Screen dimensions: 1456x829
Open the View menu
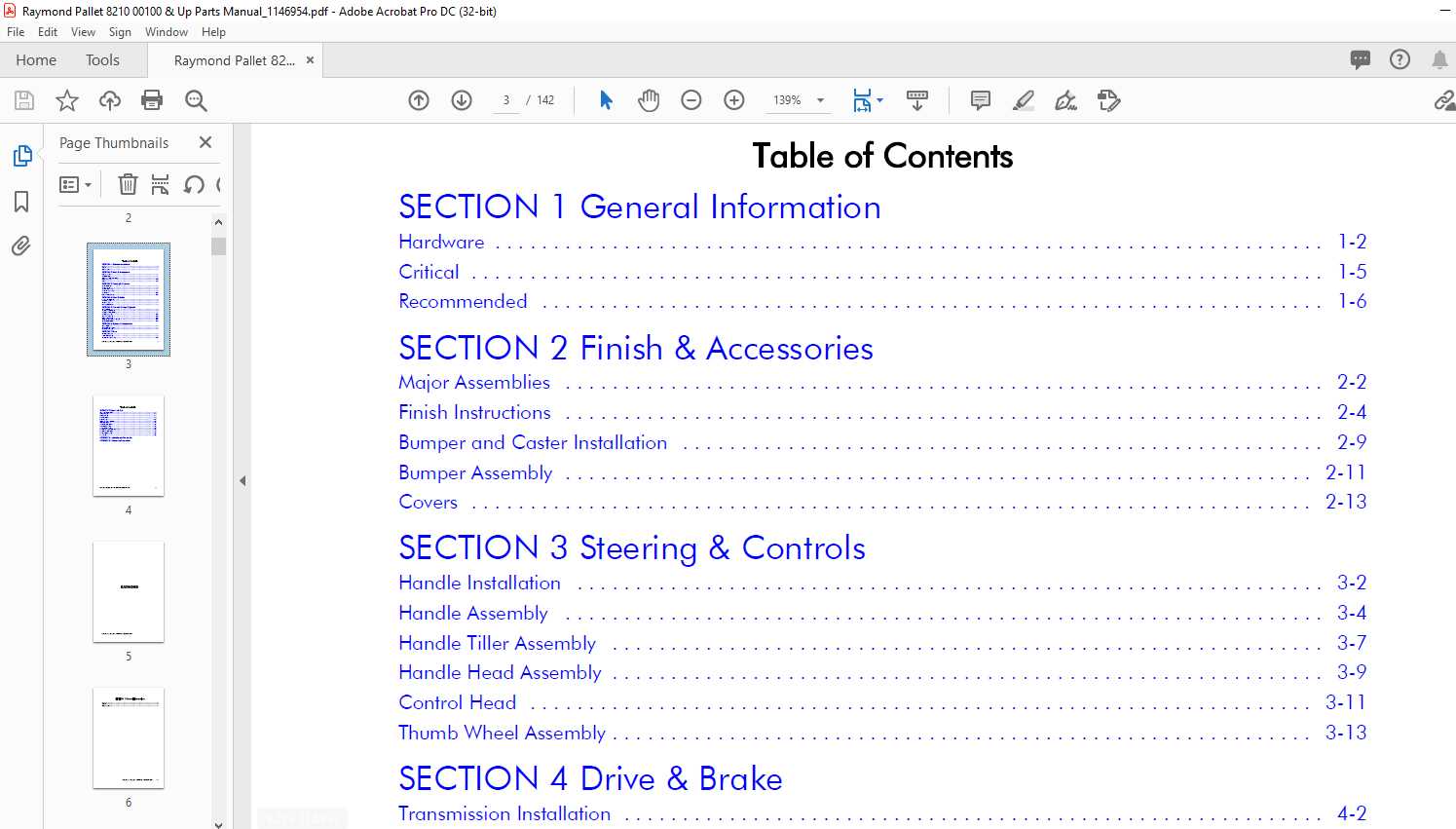tap(84, 32)
